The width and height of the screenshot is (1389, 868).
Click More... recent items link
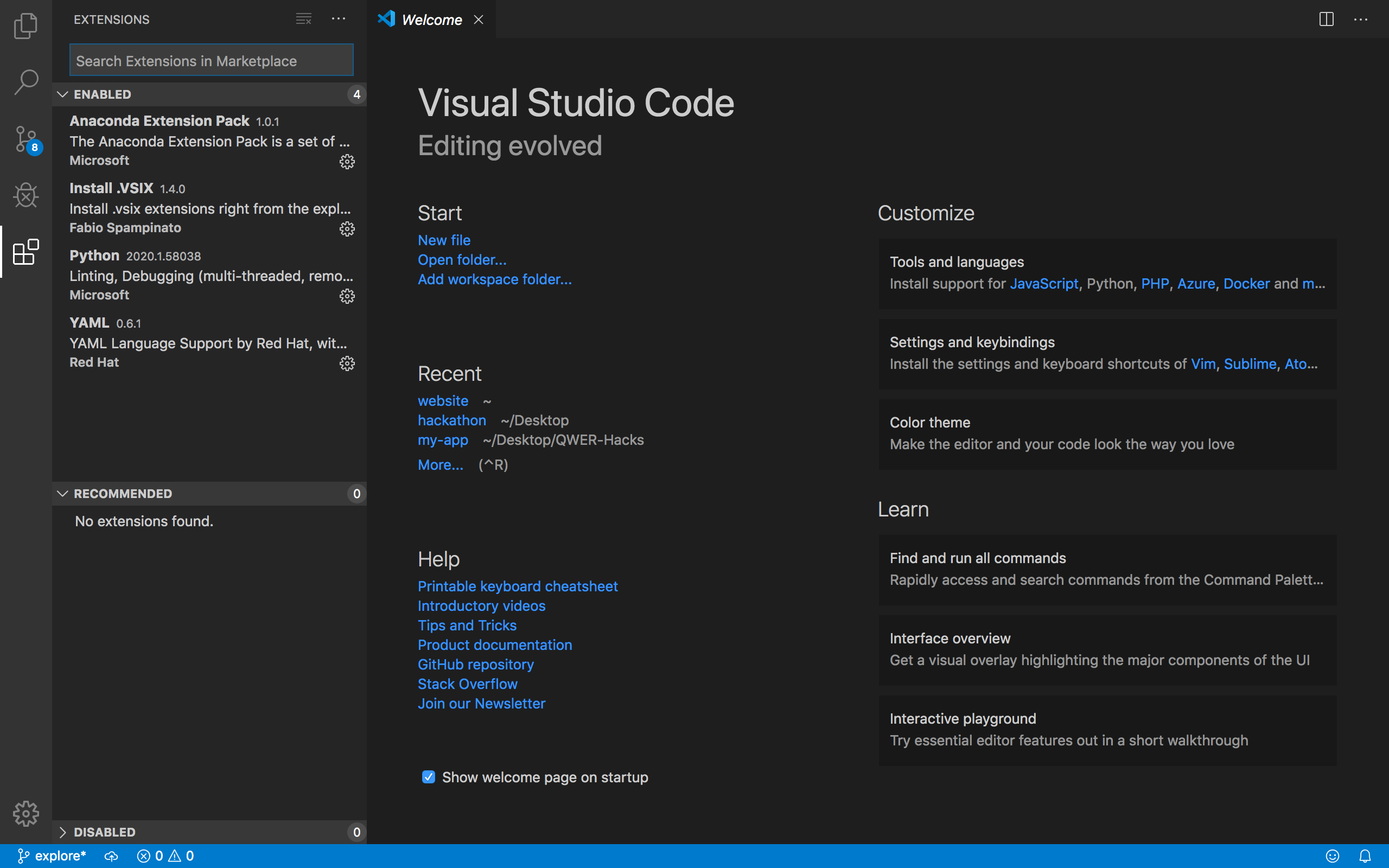[x=440, y=464]
